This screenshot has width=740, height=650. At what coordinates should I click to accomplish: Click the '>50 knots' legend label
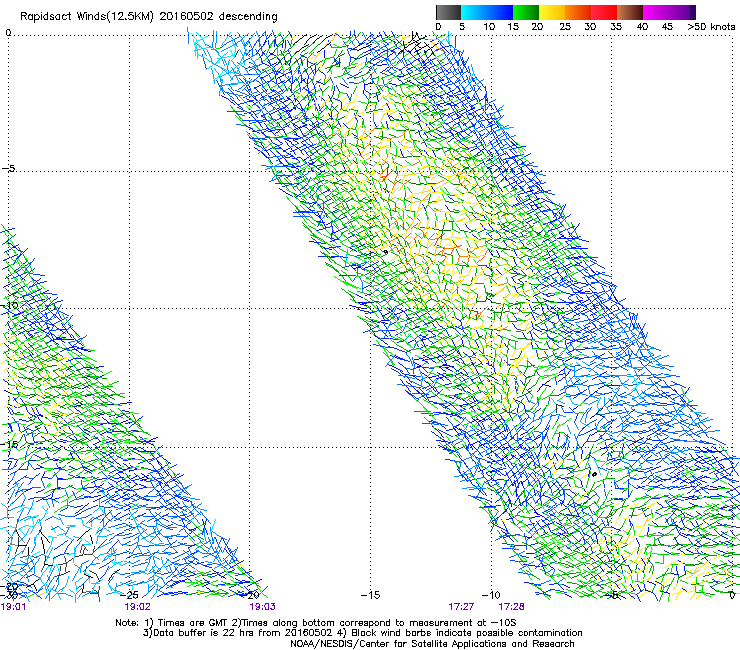711,26
